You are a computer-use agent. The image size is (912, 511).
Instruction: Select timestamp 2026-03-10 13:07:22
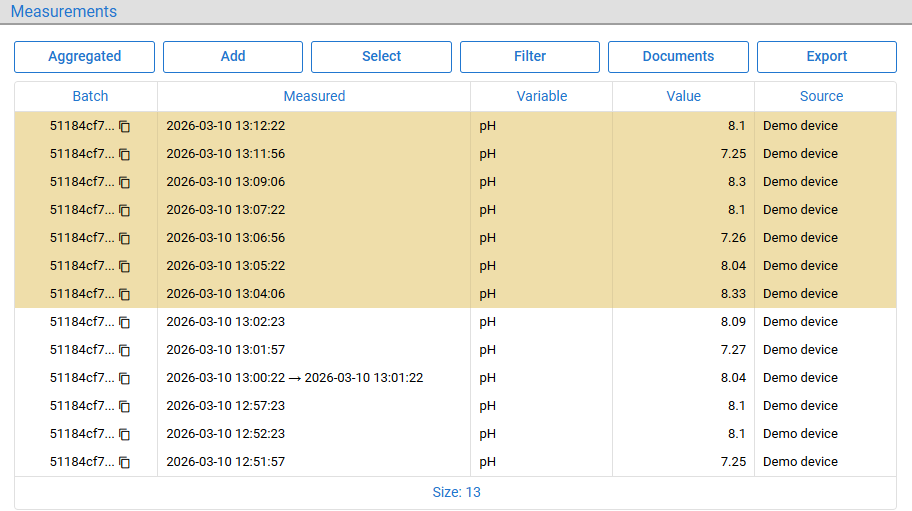pos(226,209)
